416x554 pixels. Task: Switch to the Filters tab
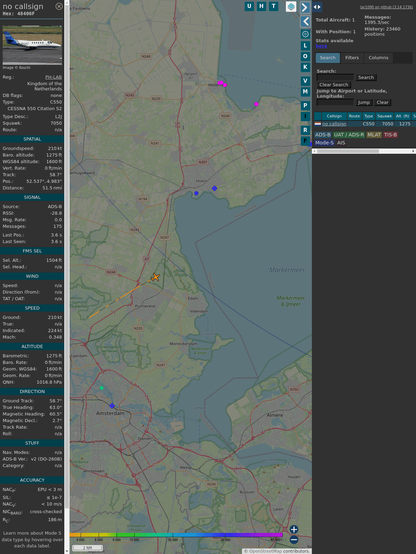click(x=352, y=58)
